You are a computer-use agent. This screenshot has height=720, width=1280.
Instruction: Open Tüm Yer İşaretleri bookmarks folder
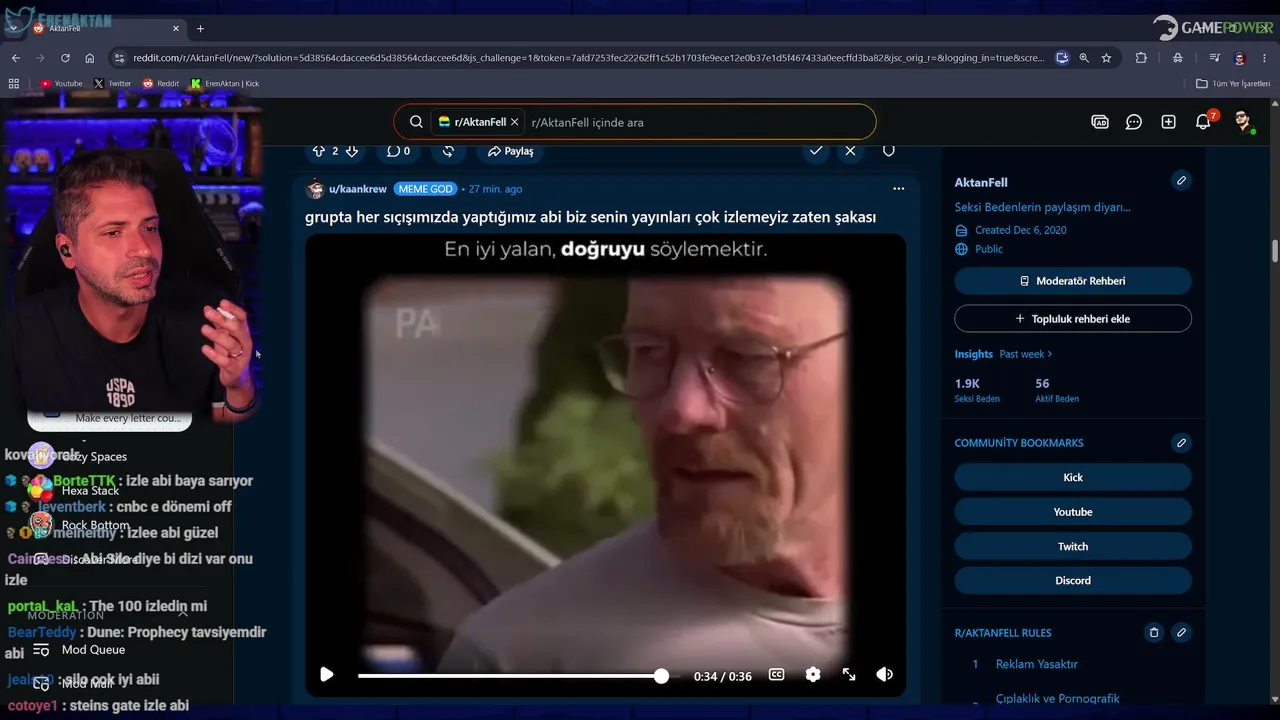point(1234,84)
